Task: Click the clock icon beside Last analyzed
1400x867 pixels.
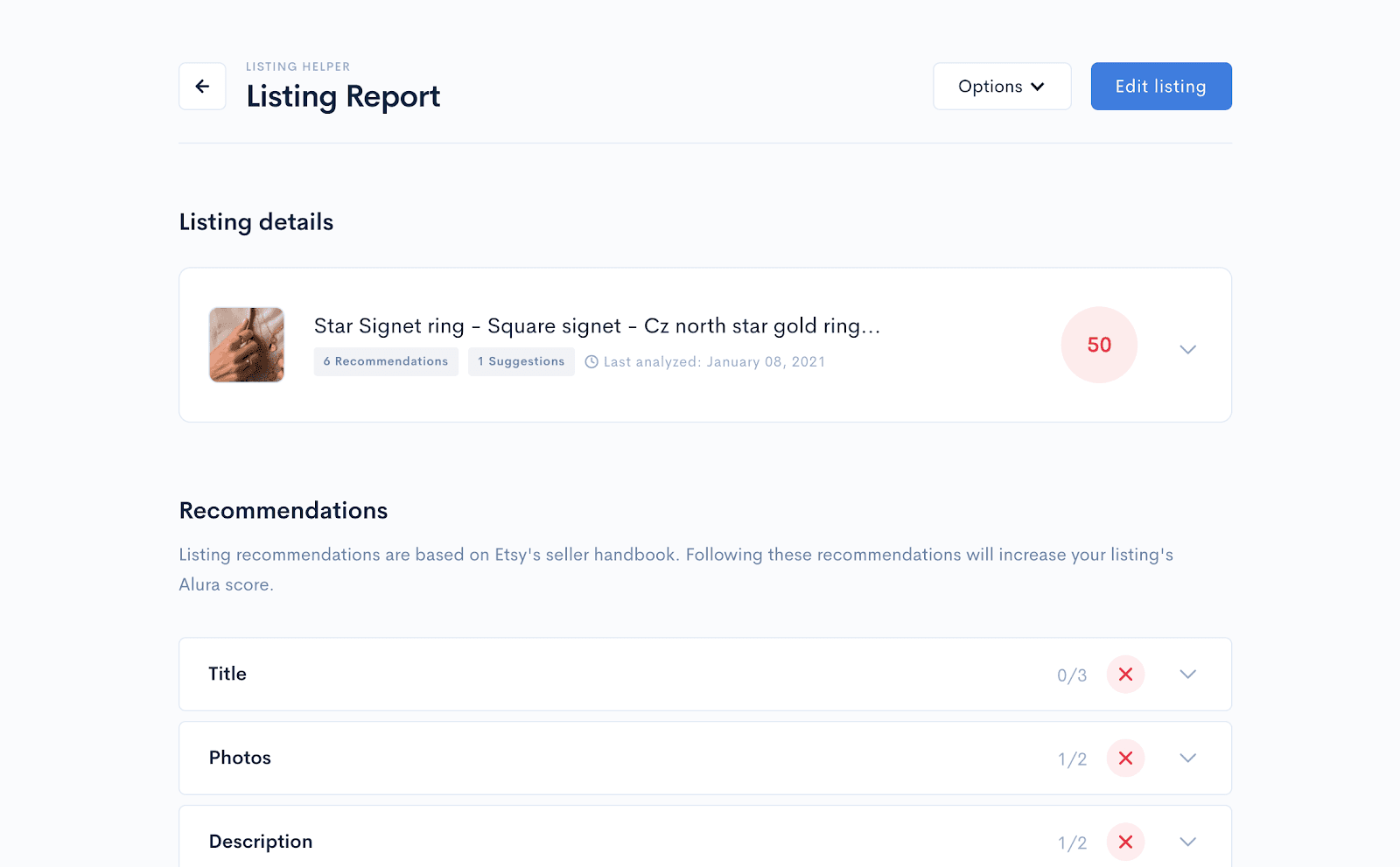Action: coord(591,362)
